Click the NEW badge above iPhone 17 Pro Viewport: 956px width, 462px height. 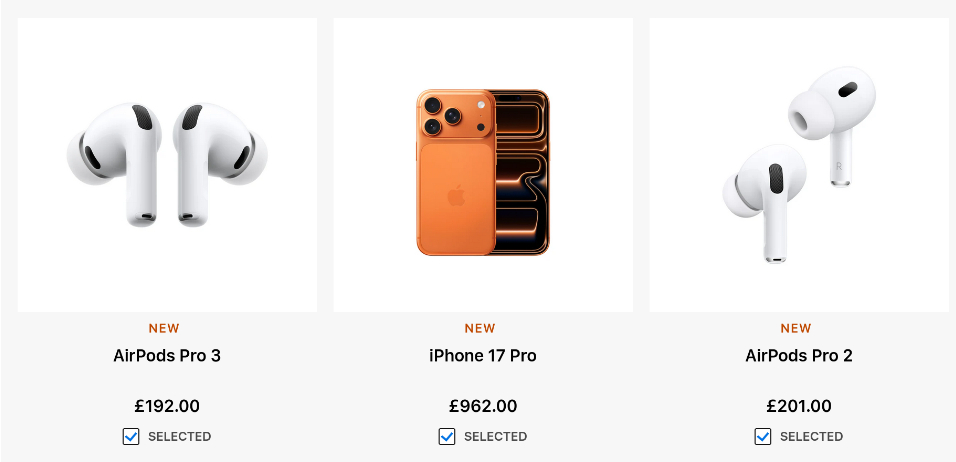tap(480, 328)
